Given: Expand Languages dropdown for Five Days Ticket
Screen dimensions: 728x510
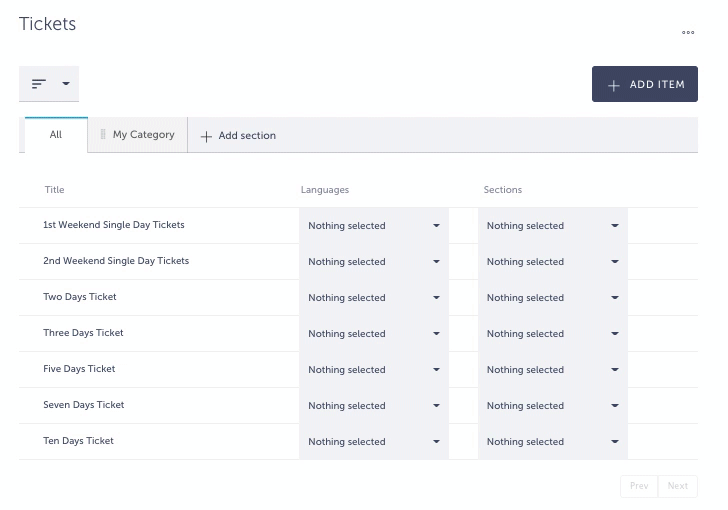Looking at the screenshot, I should (x=374, y=370).
